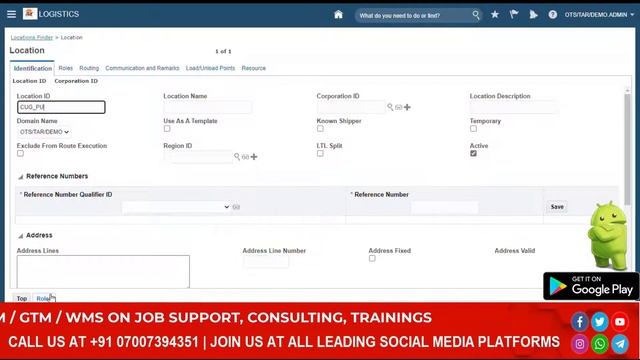Open the Reference Number Qualifier ID dropdown
The width and height of the screenshot is (640, 360).
coord(176,207)
